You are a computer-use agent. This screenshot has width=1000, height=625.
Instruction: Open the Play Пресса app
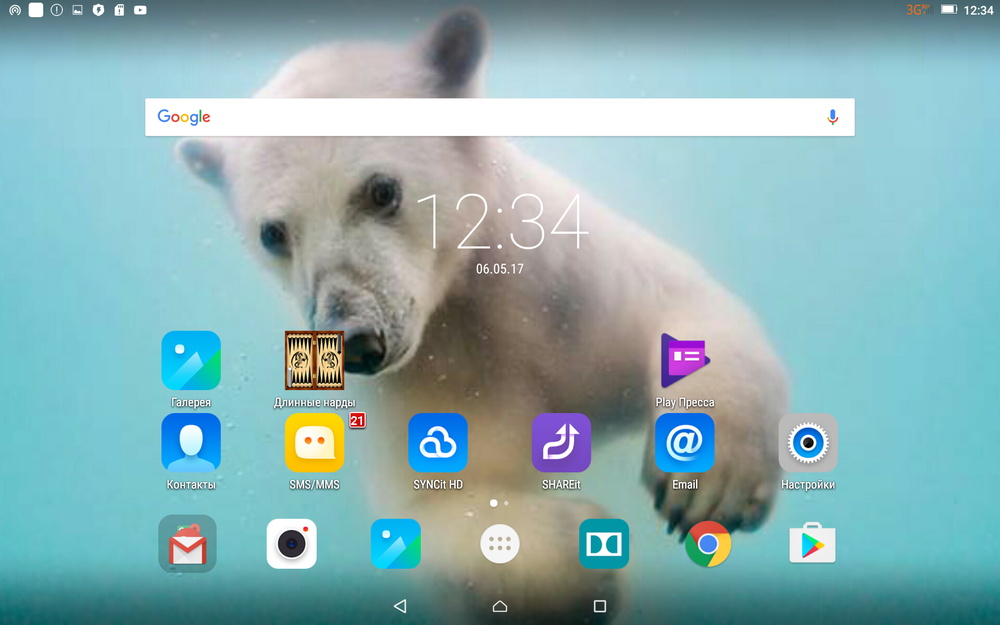tap(685, 361)
